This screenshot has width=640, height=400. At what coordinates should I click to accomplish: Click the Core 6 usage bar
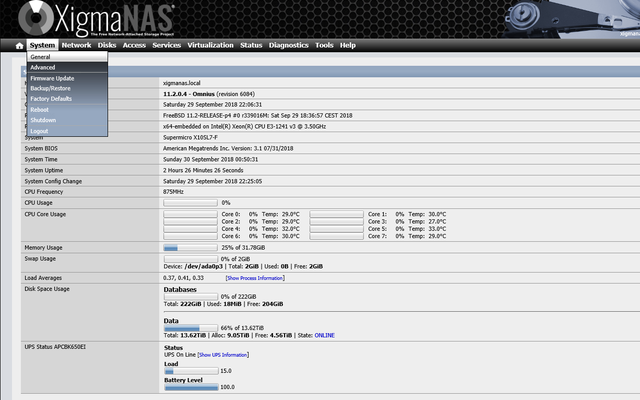pyautogui.click(x=190, y=236)
